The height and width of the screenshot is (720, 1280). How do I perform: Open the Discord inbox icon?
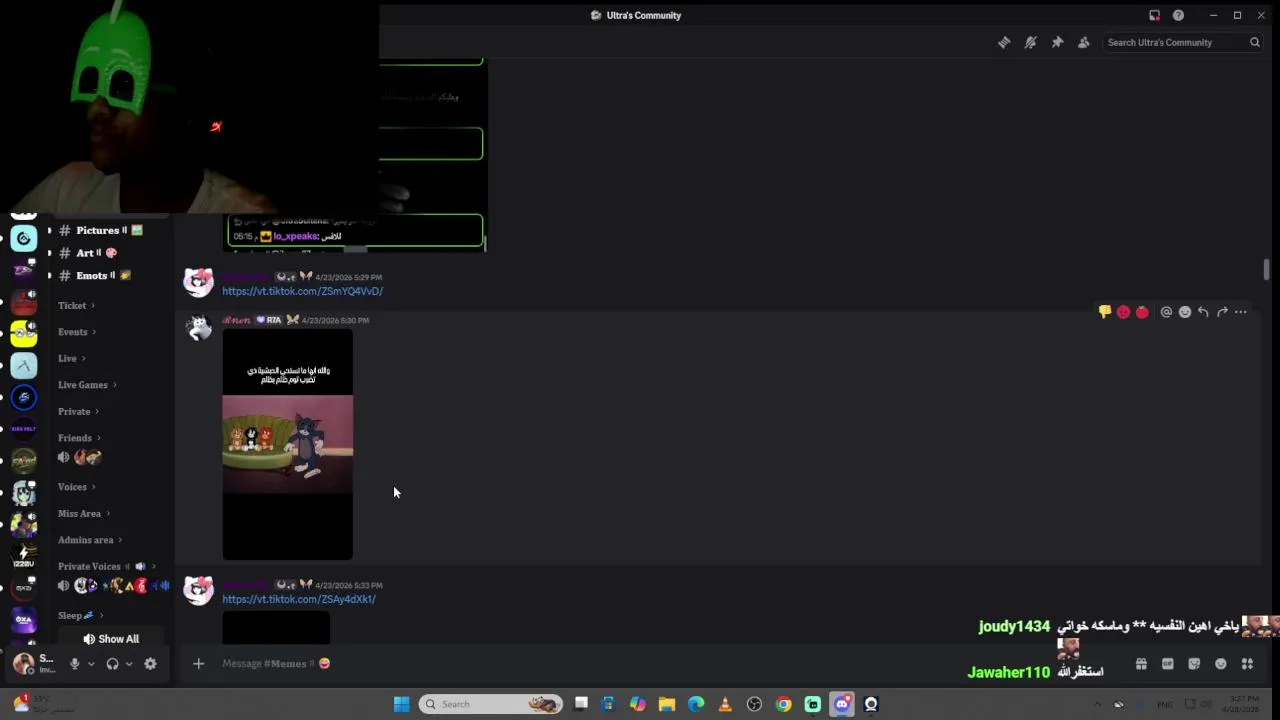(1154, 15)
